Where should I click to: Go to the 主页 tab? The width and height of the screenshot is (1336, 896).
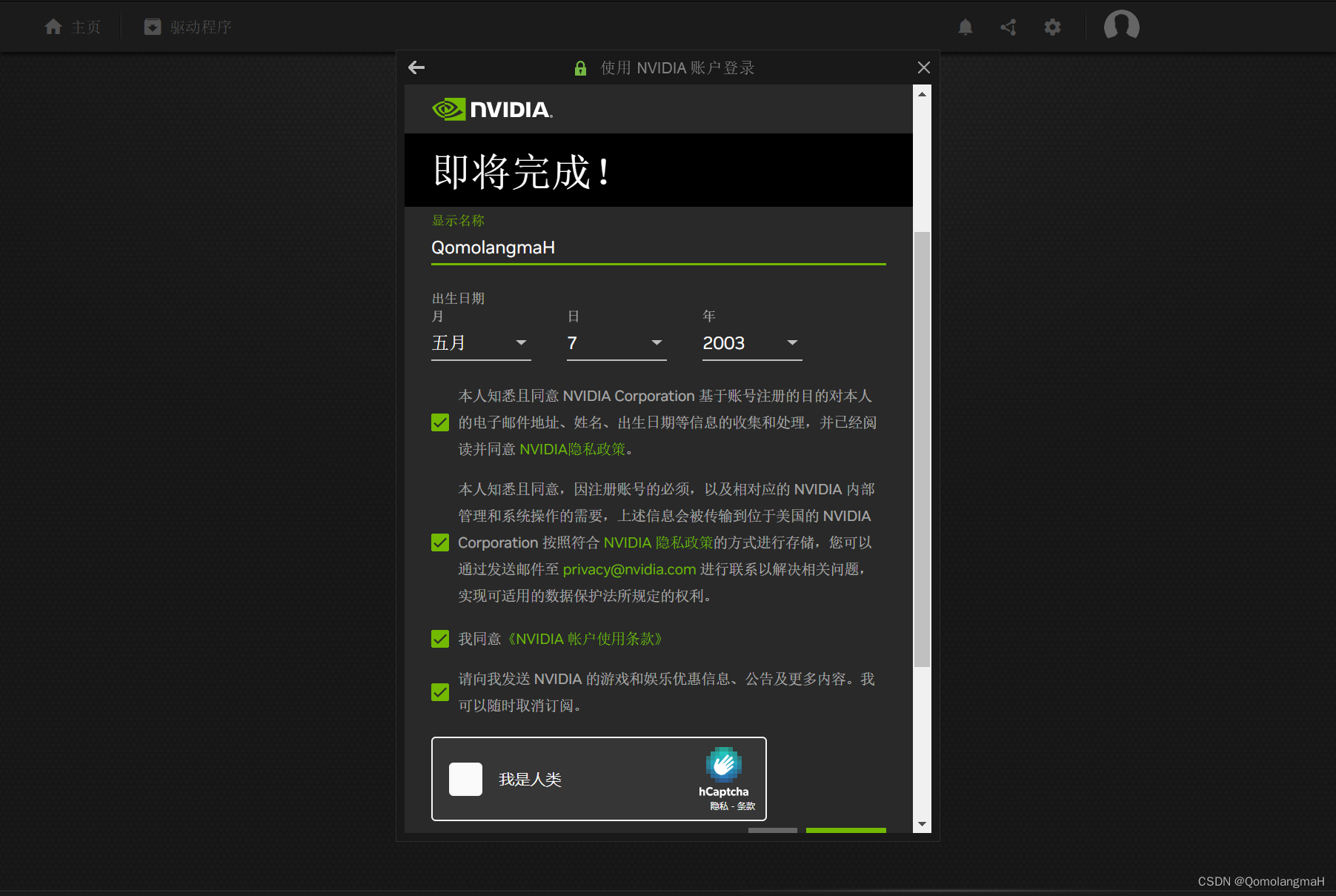click(73, 27)
